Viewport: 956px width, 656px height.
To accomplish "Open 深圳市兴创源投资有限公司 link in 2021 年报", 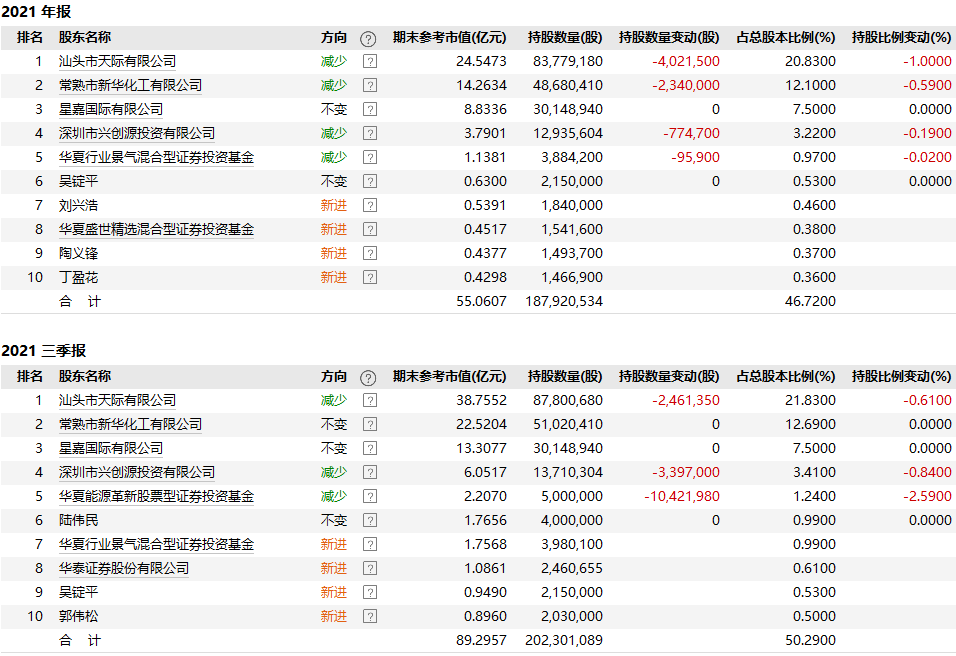I will click(x=137, y=134).
